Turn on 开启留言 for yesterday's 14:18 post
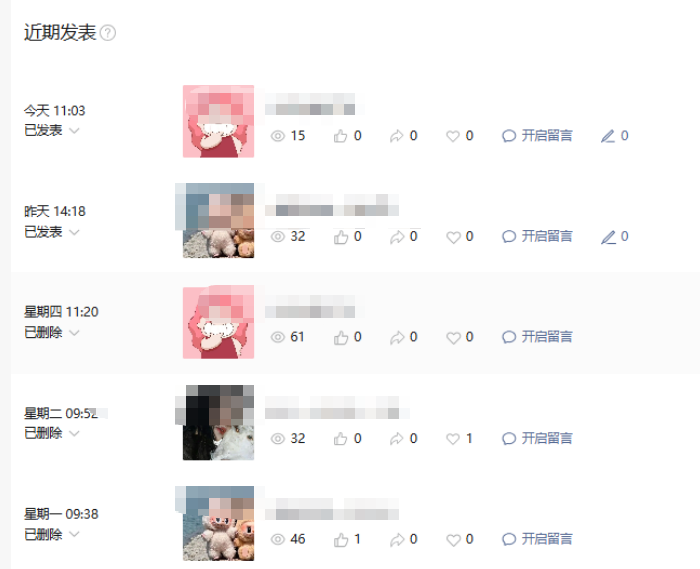 (537, 237)
